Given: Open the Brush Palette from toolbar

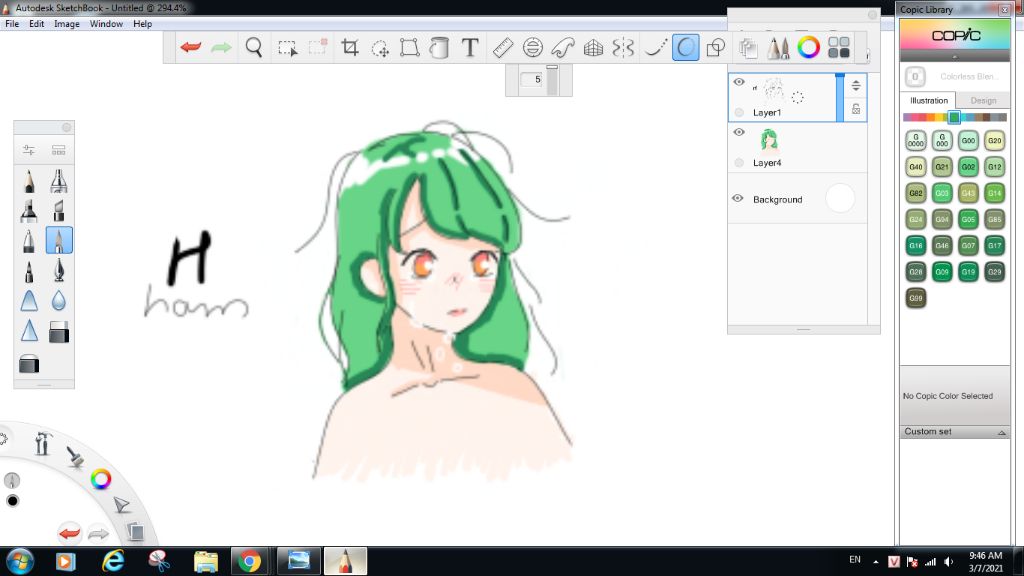Looking at the screenshot, I should coord(778,47).
